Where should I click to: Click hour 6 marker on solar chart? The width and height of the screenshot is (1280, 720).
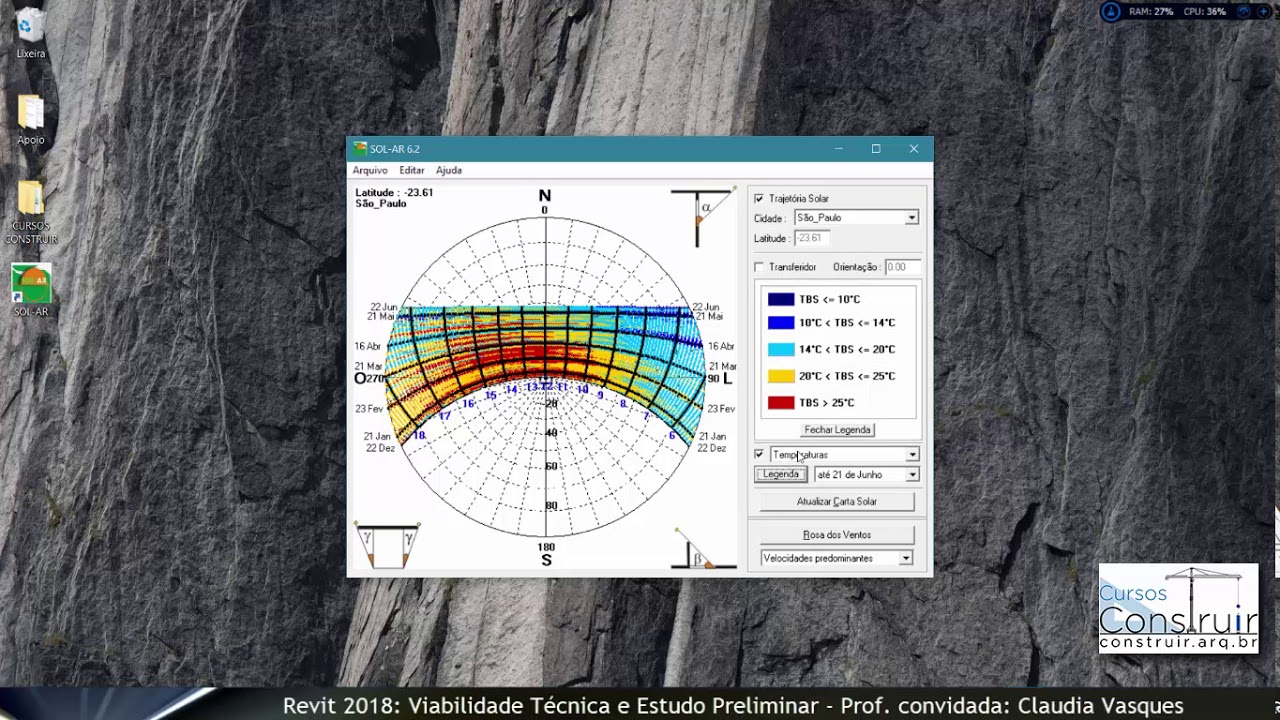(672, 436)
